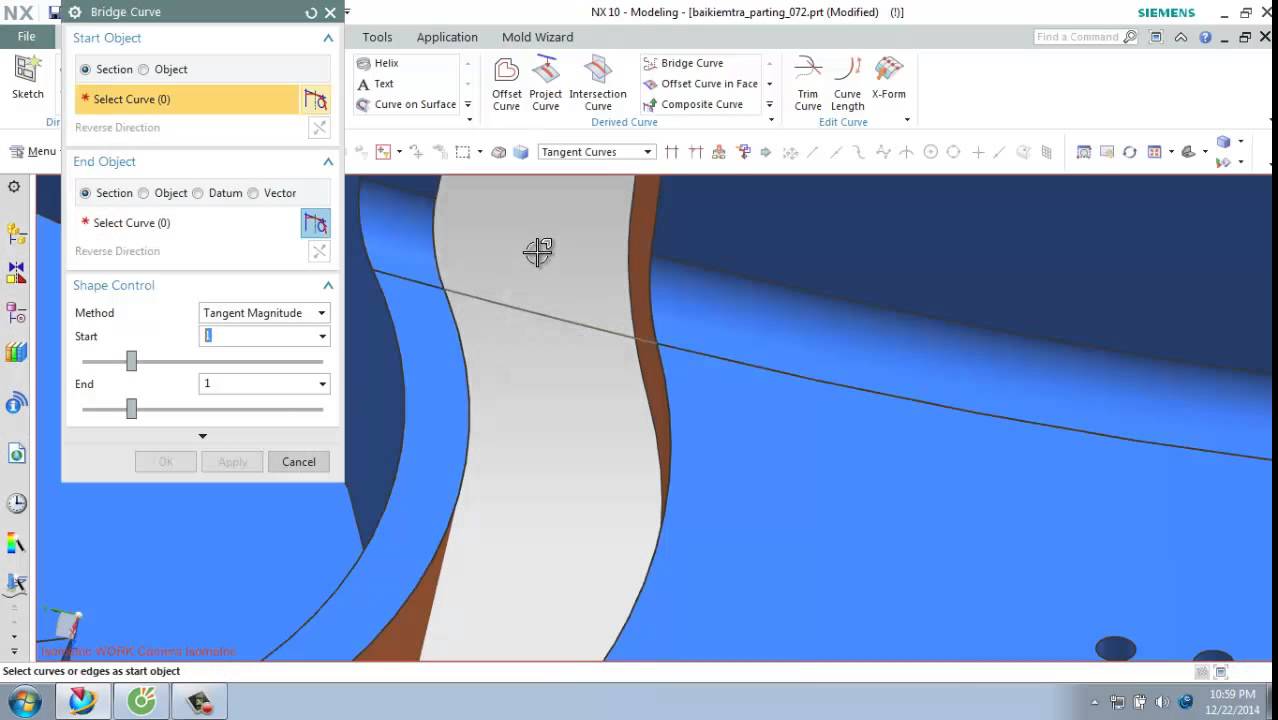Switch to the Tools tab
The image size is (1278, 720).
click(x=377, y=37)
